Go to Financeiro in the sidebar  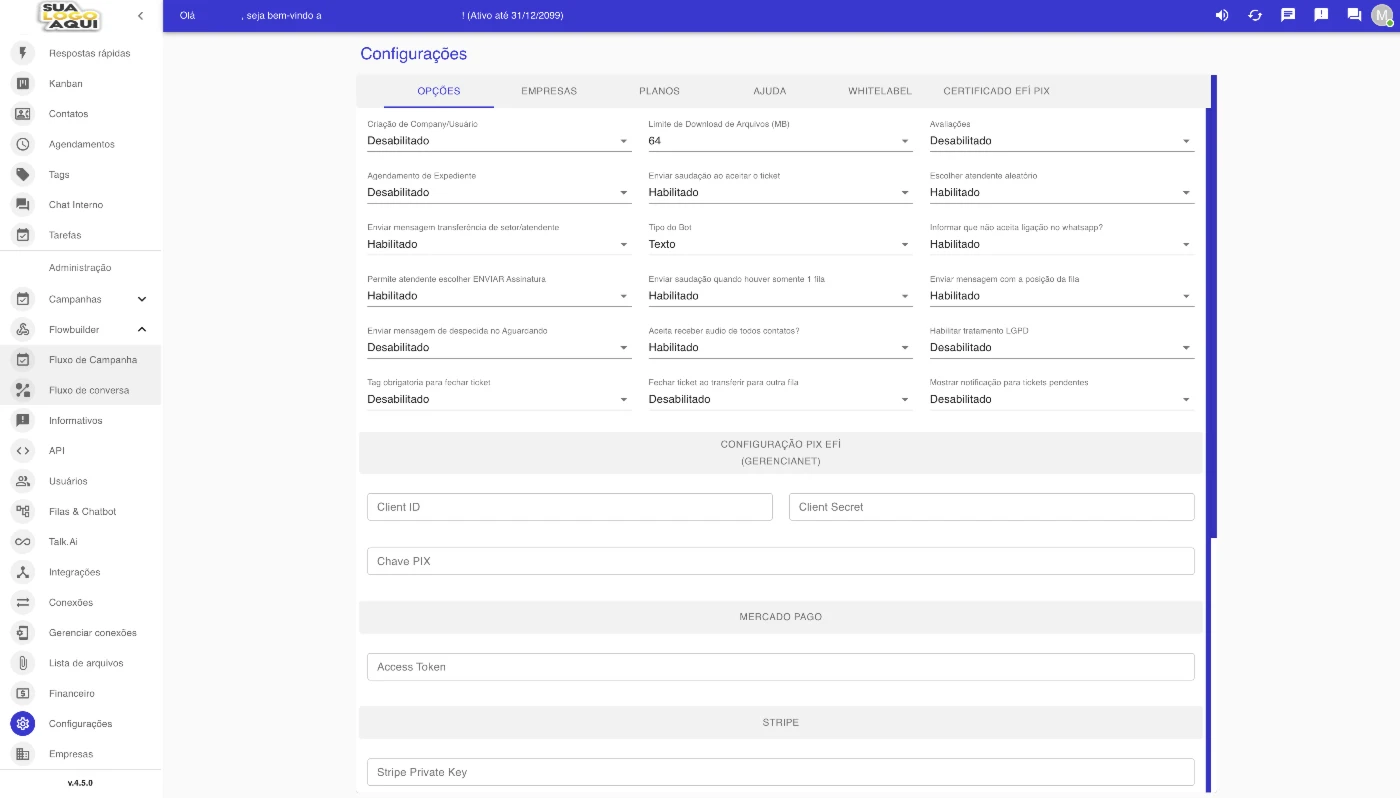click(x=71, y=693)
